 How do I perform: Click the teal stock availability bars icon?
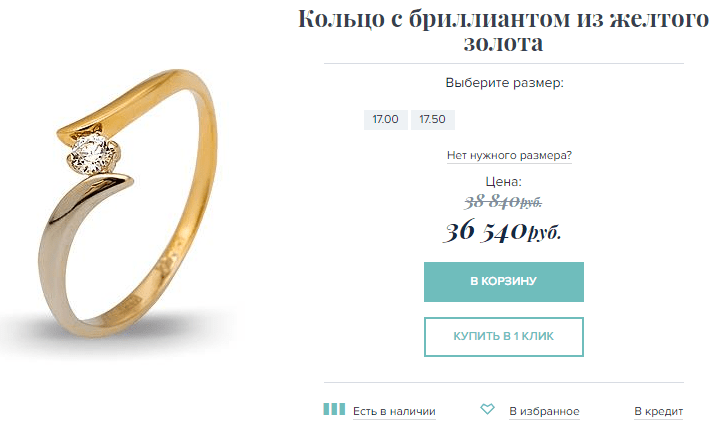pyautogui.click(x=334, y=409)
